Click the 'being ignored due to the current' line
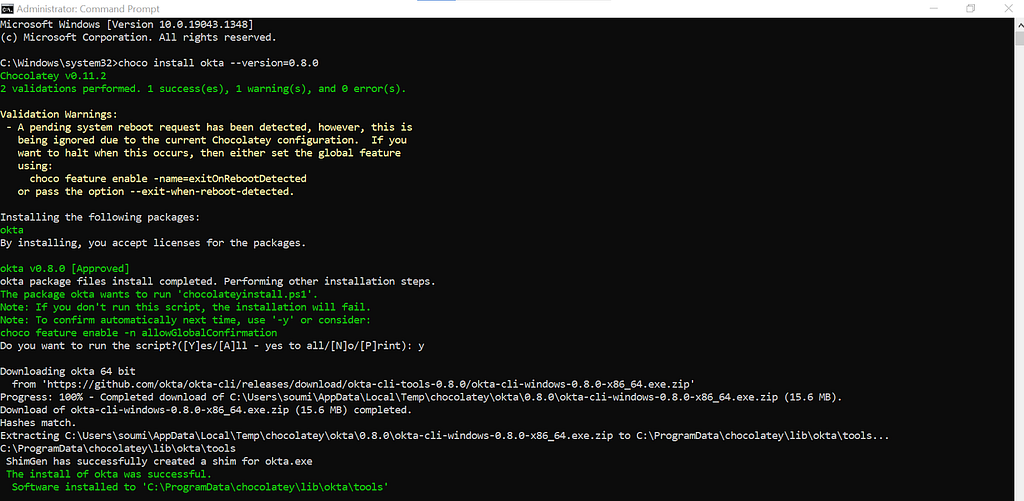The height and width of the screenshot is (501, 1024). coord(212,140)
